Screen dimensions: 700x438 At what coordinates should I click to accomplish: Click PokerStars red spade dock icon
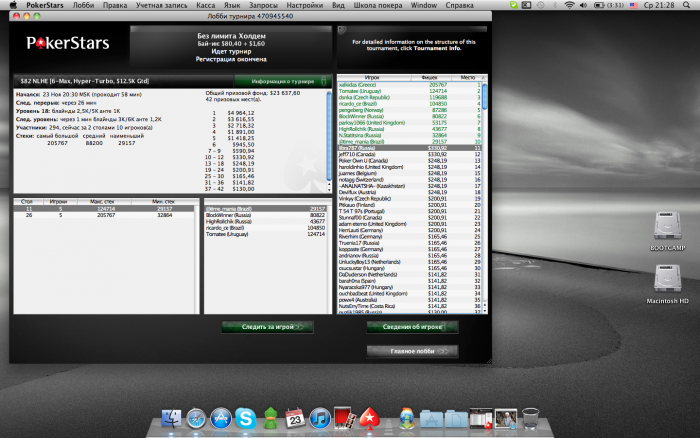pos(370,419)
